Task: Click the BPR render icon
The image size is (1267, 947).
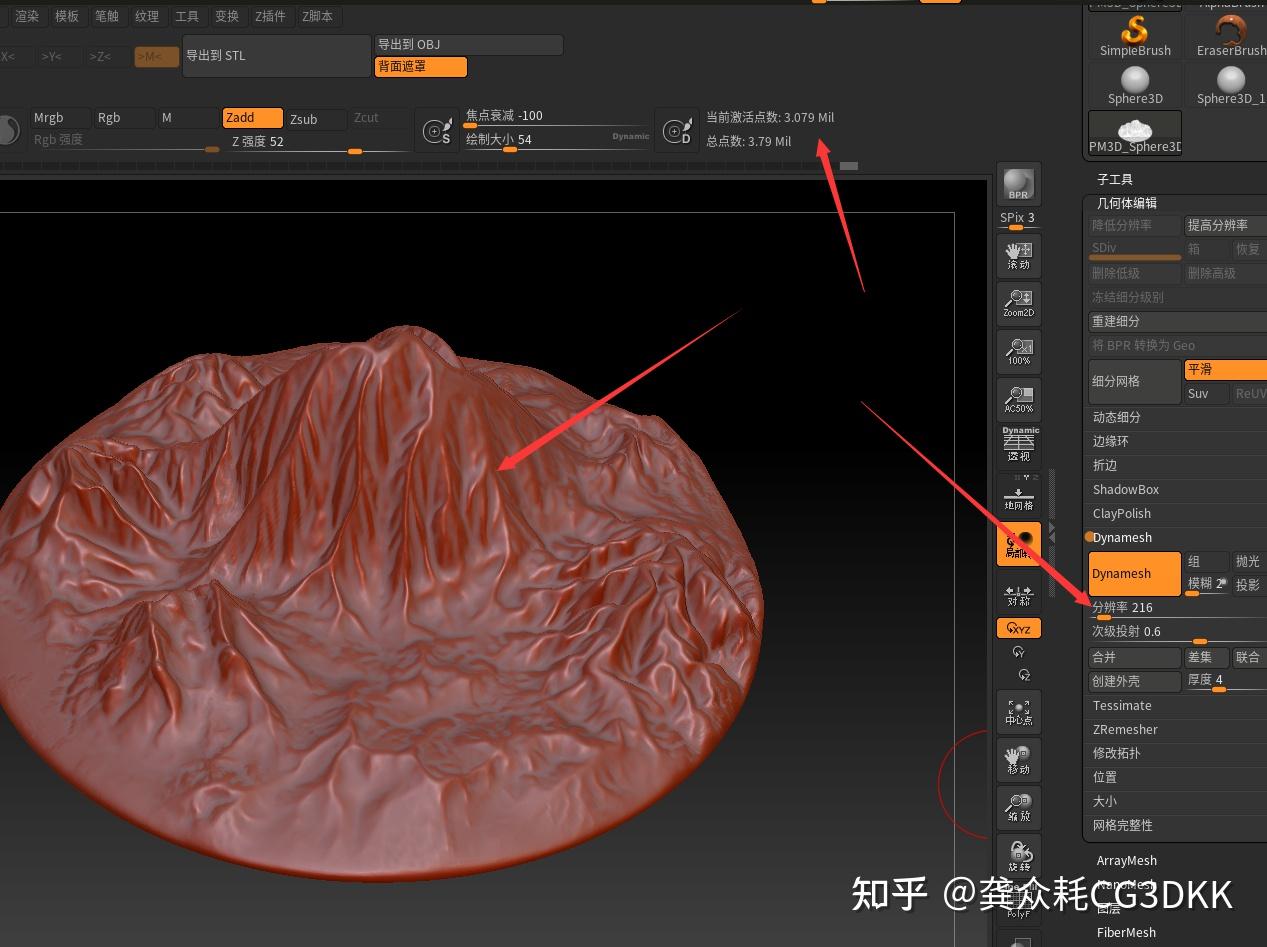Action: click(x=1018, y=183)
